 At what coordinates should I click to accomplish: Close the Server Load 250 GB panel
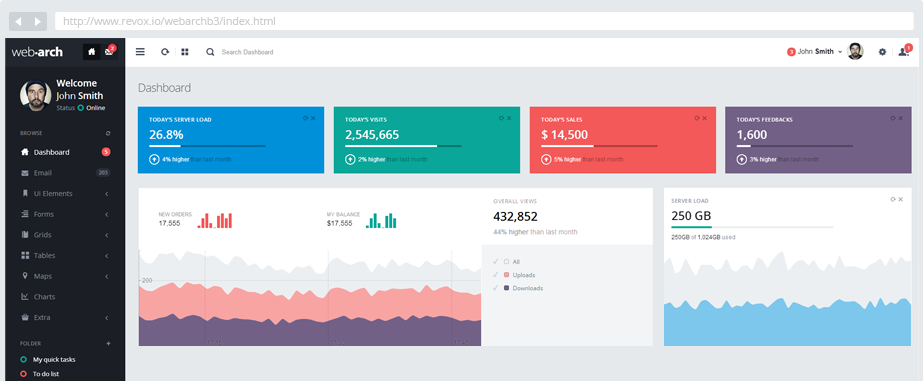tap(901, 199)
